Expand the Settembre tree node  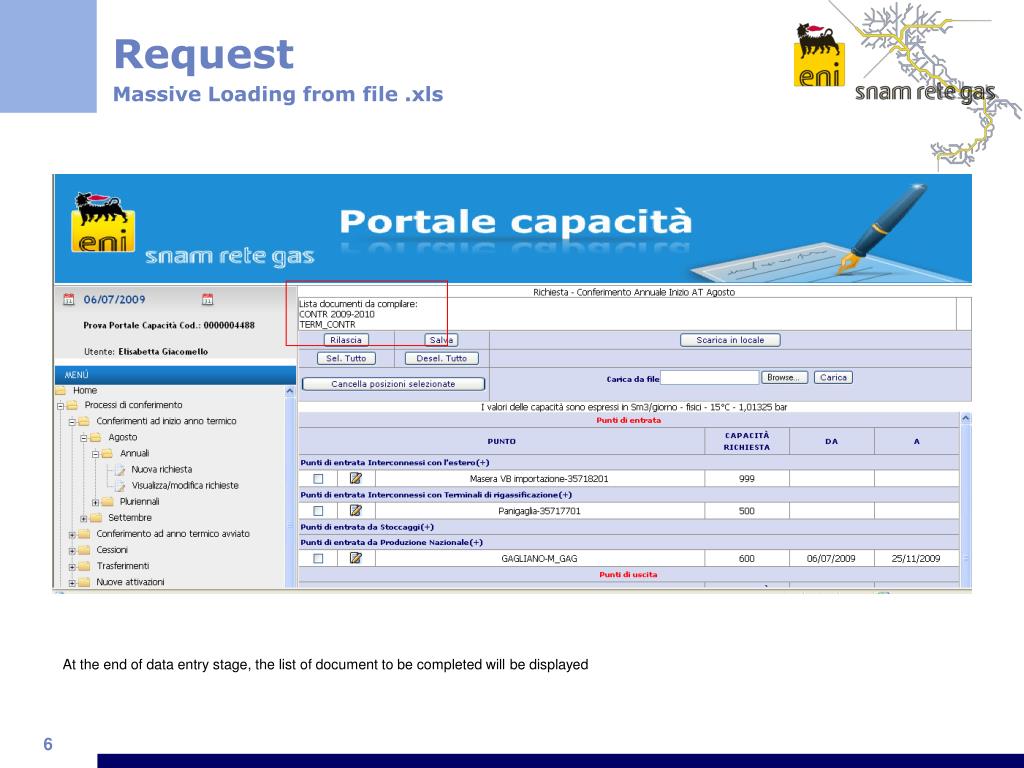tap(84, 519)
